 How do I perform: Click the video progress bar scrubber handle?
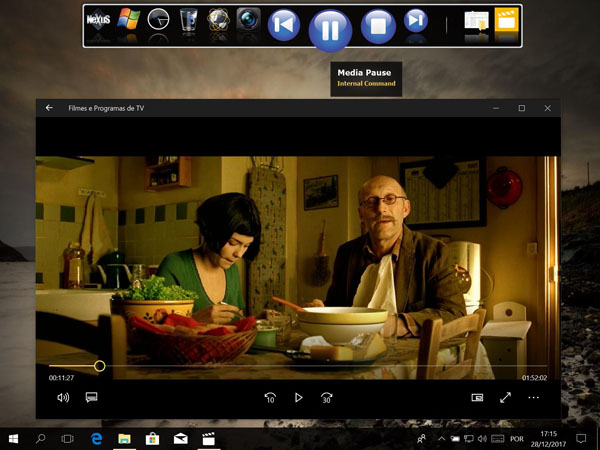100,366
